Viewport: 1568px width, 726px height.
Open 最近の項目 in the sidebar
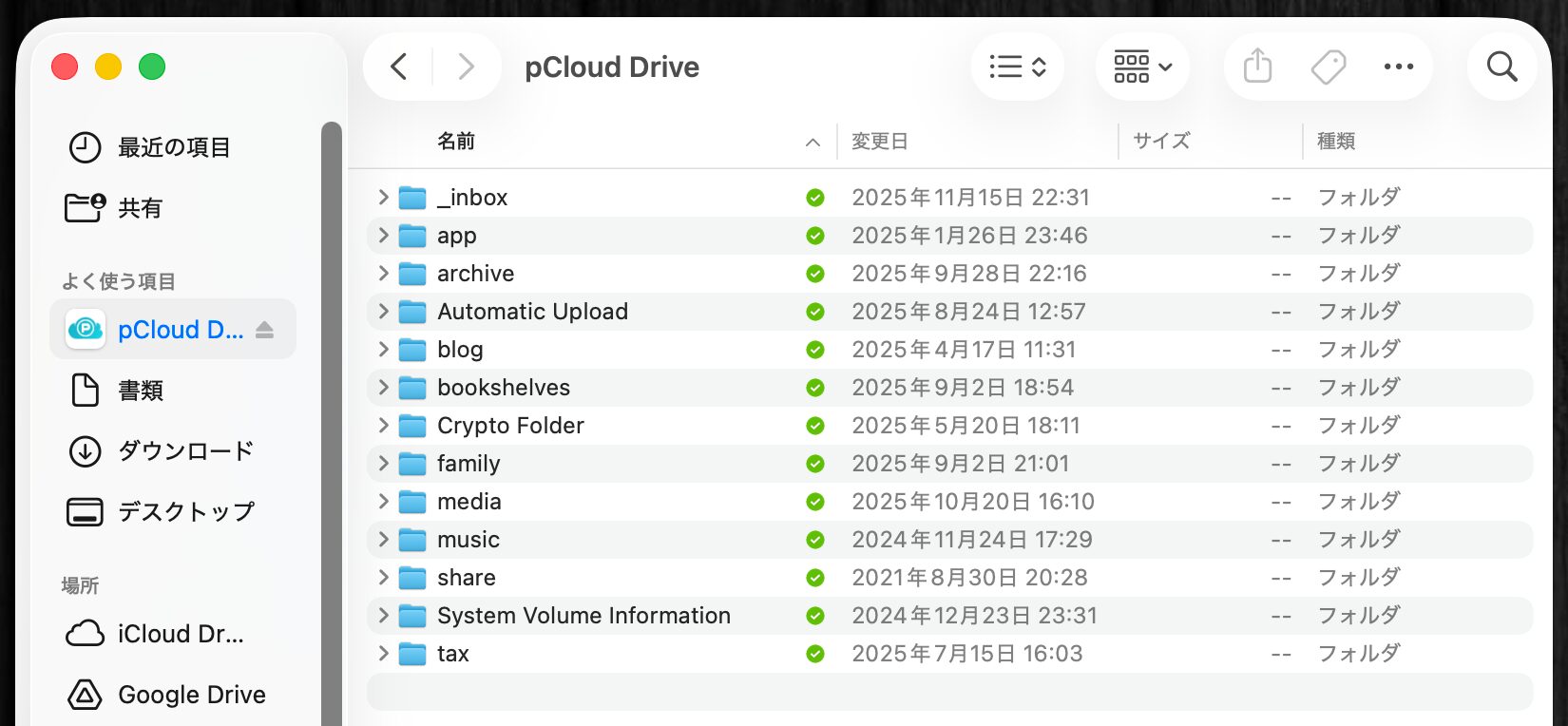click(x=173, y=147)
